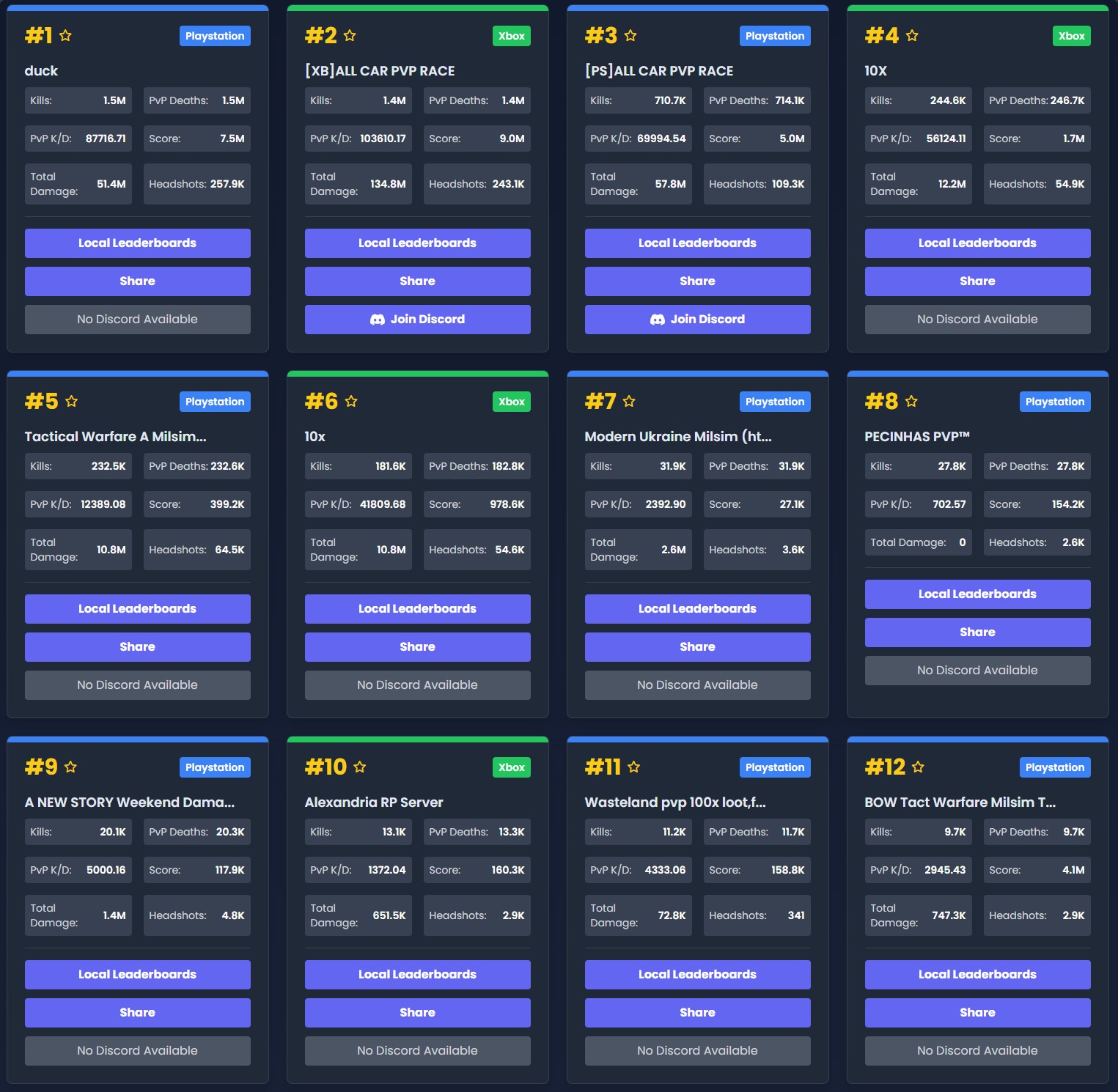Click Xbox badge on #2 card
This screenshot has height=1092, width=1118.
pyautogui.click(x=512, y=36)
